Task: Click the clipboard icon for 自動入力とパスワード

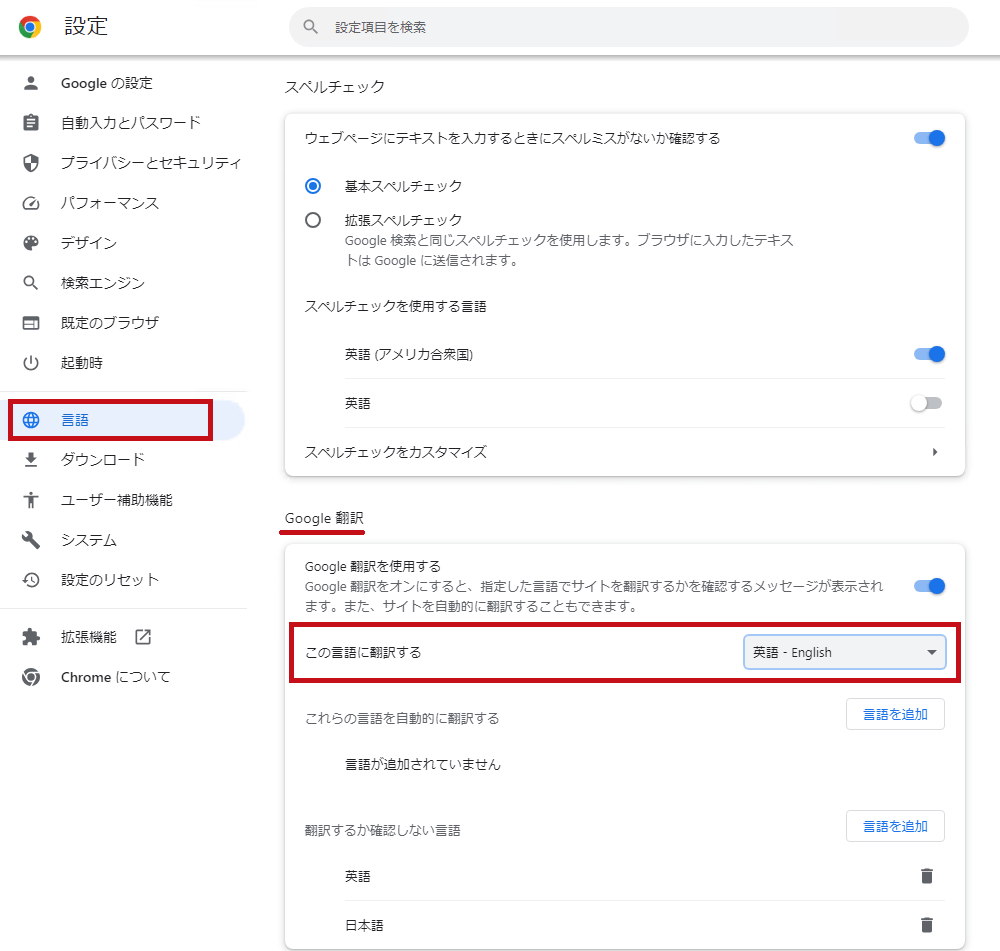Action: coord(31,122)
